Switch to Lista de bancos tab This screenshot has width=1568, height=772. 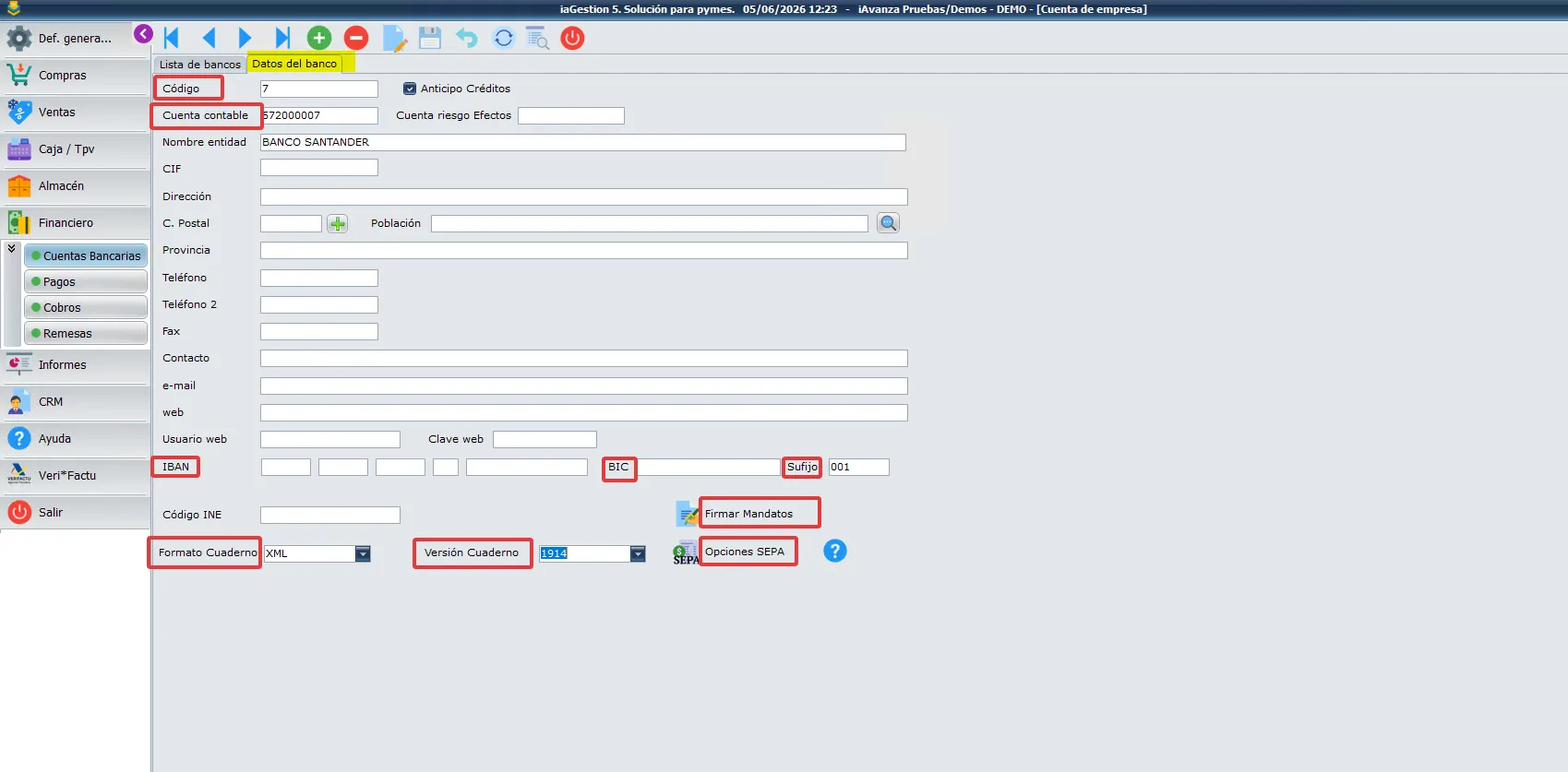tap(199, 65)
